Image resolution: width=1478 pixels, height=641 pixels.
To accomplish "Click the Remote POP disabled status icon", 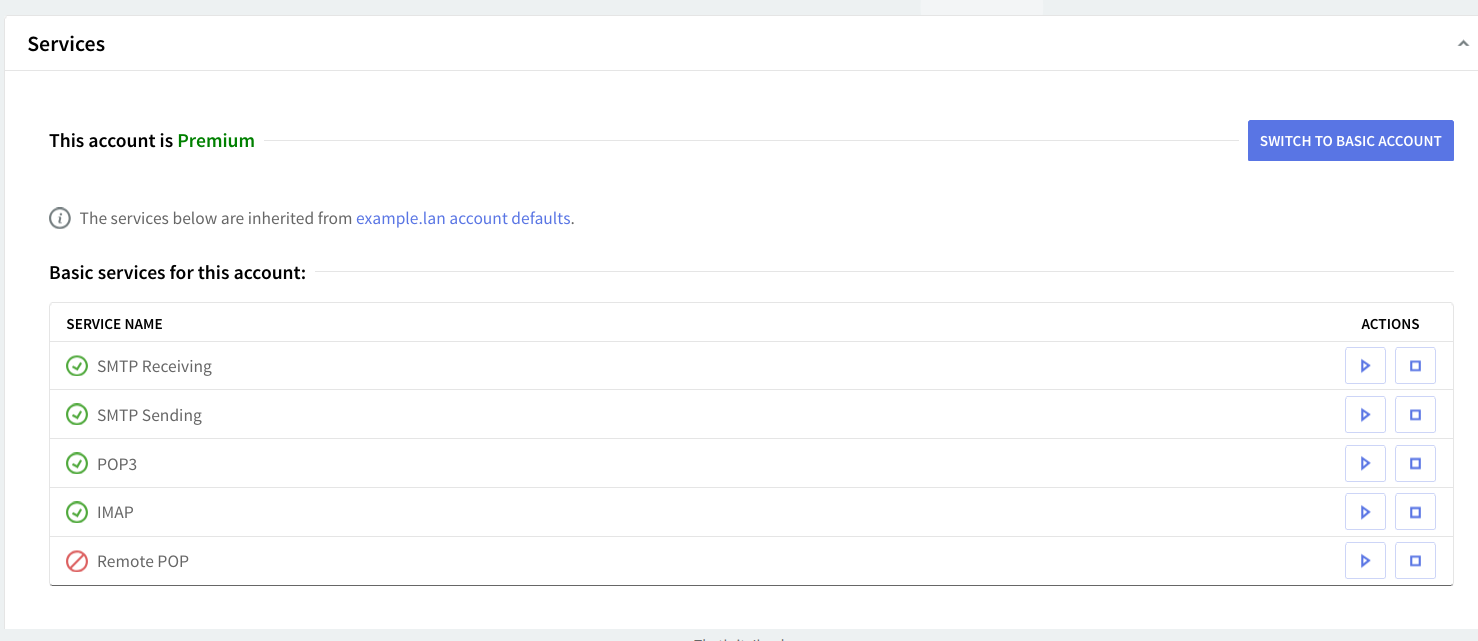I will tap(77, 561).
